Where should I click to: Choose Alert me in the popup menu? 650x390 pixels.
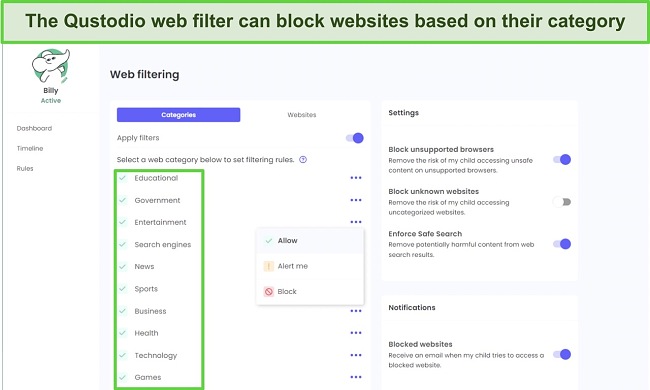[x=310, y=266]
